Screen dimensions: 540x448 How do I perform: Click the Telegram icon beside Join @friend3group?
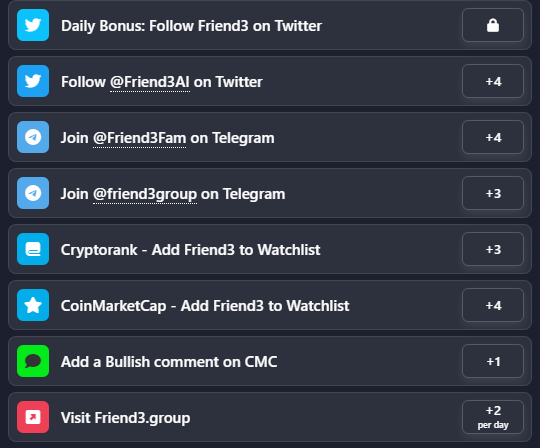tap(33, 193)
